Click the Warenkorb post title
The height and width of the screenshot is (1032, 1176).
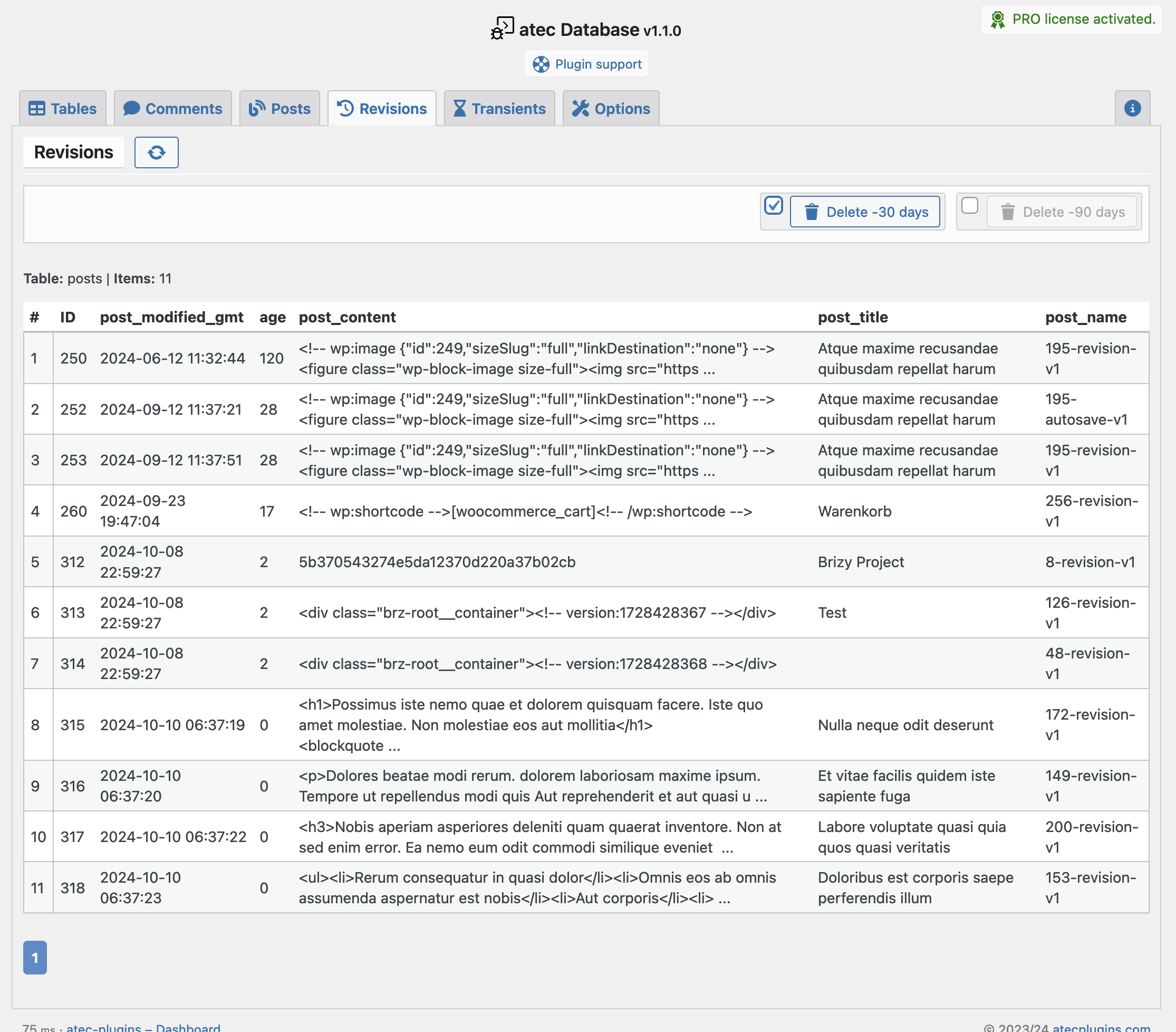tap(855, 511)
